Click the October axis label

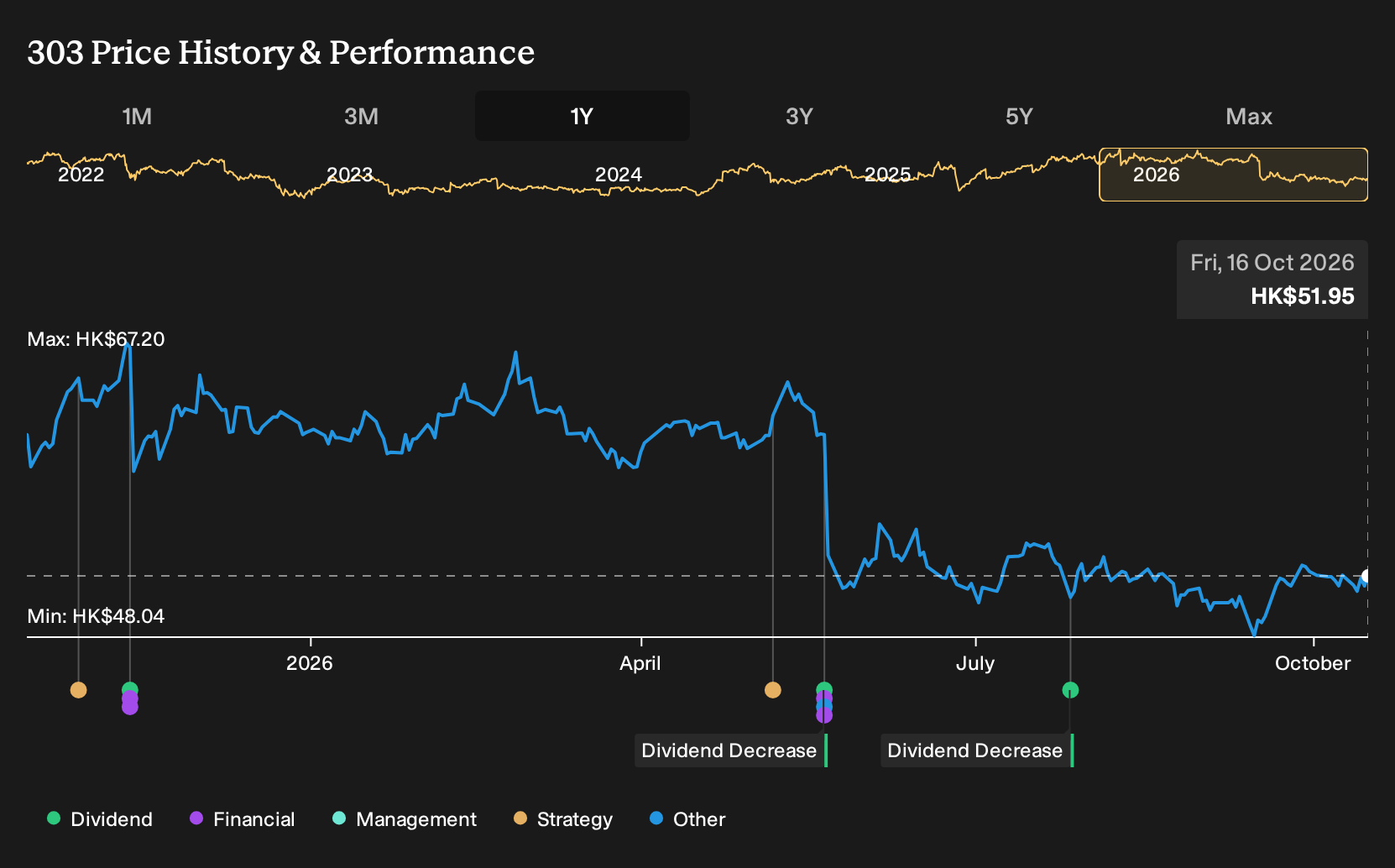click(1313, 663)
